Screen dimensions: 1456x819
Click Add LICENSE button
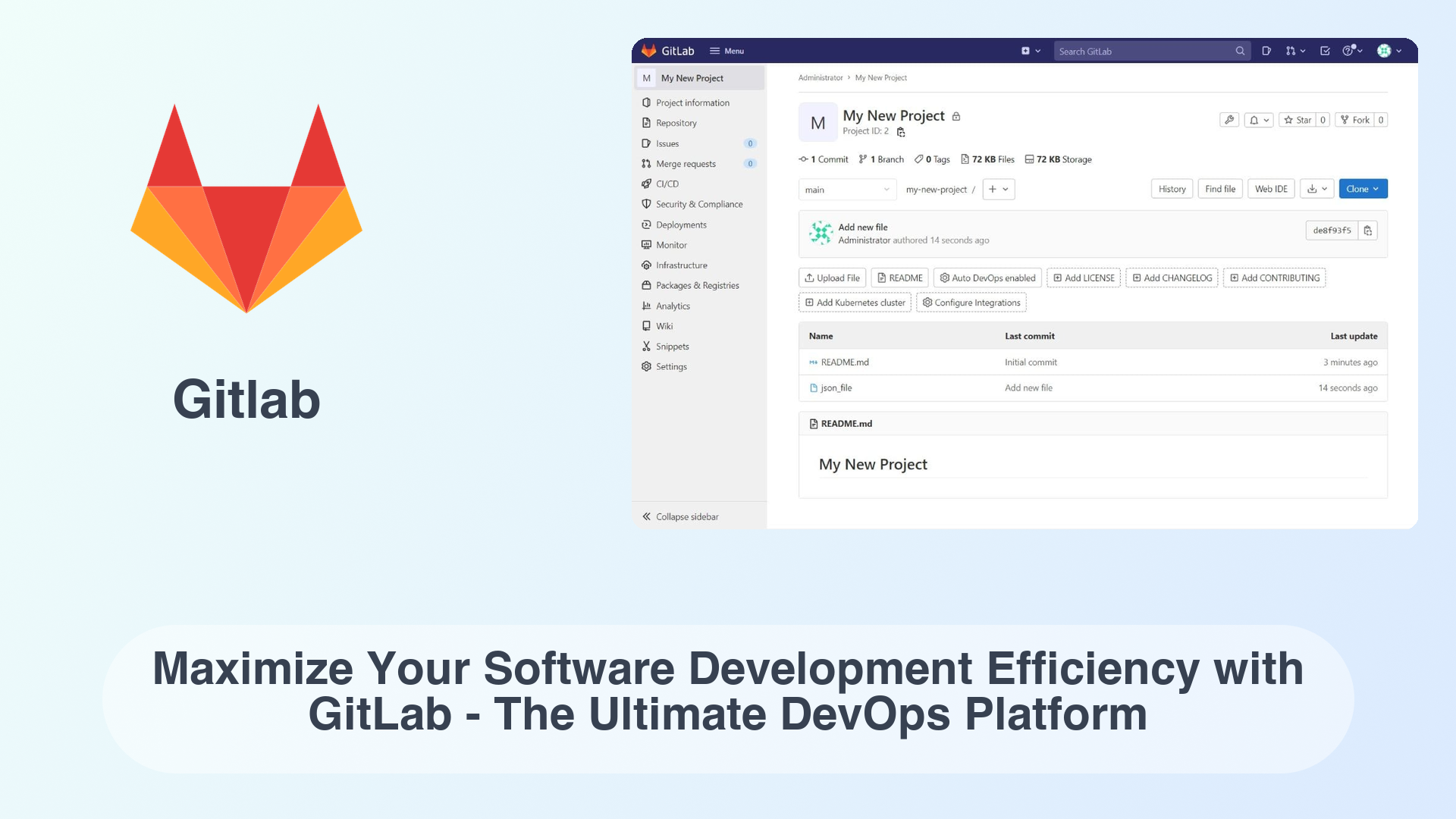tap(1084, 278)
